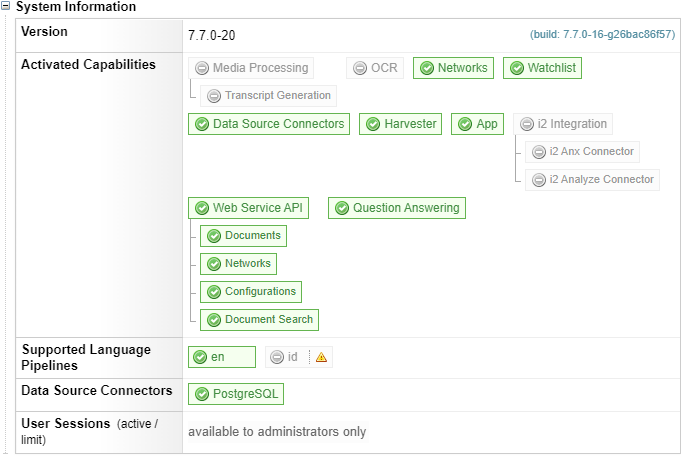Click the green check icon on en pipeline
The width and height of the screenshot is (681, 456).
tap(201, 357)
